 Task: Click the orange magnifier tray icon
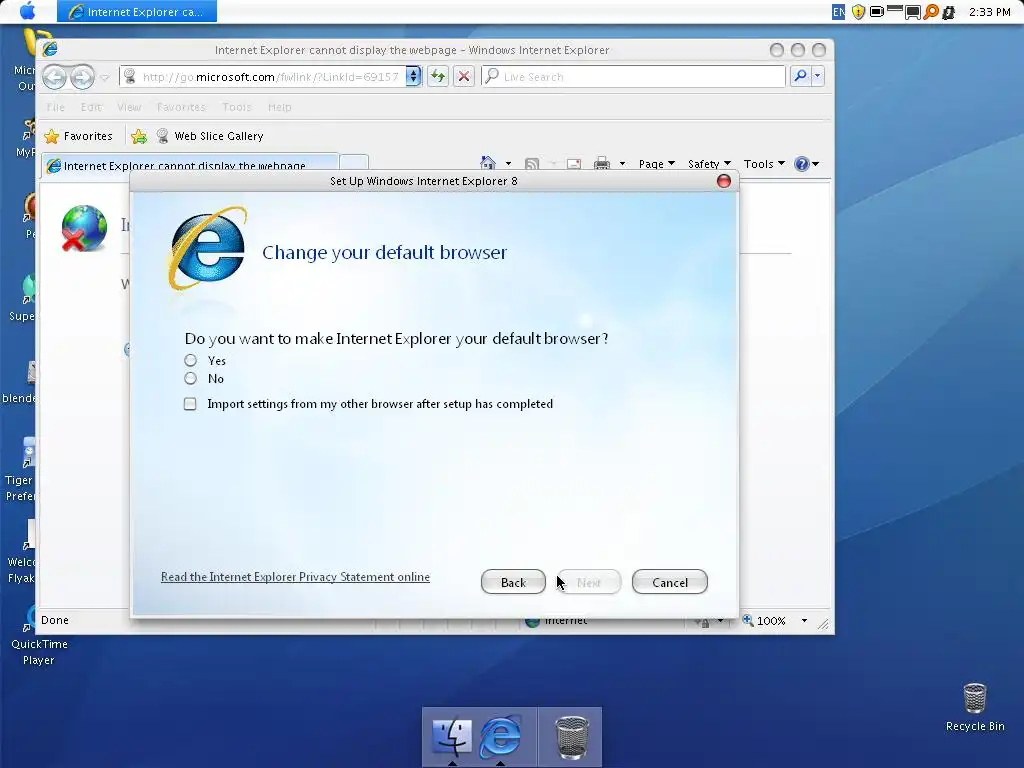coord(931,12)
